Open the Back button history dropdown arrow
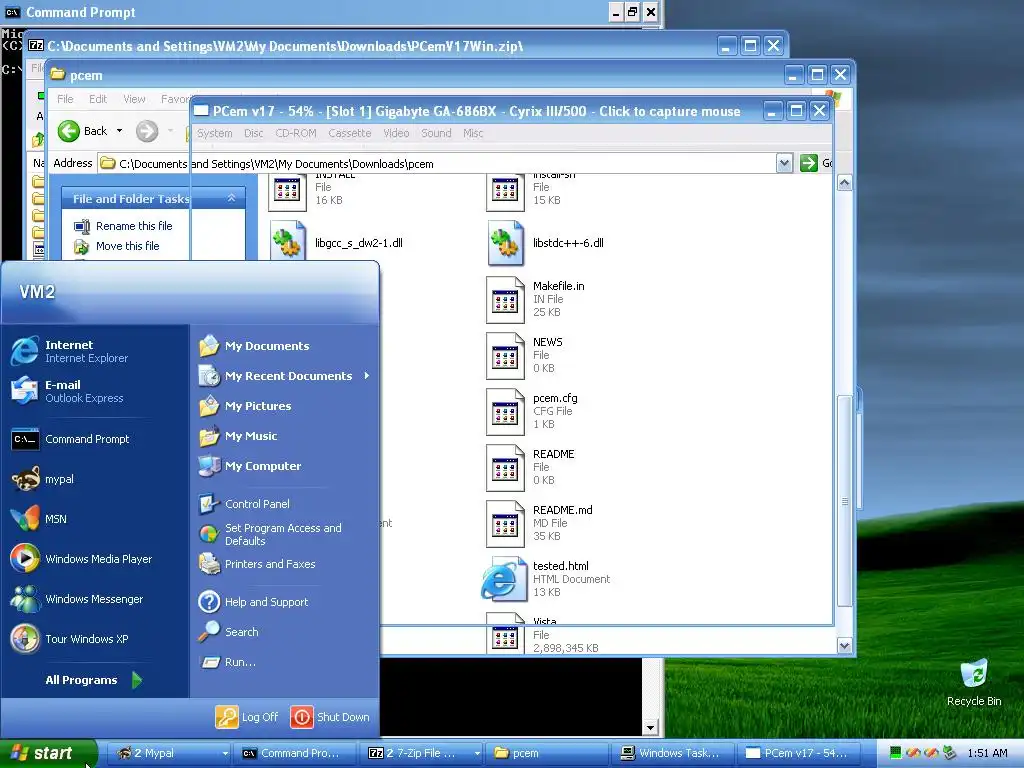 click(x=120, y=131)
